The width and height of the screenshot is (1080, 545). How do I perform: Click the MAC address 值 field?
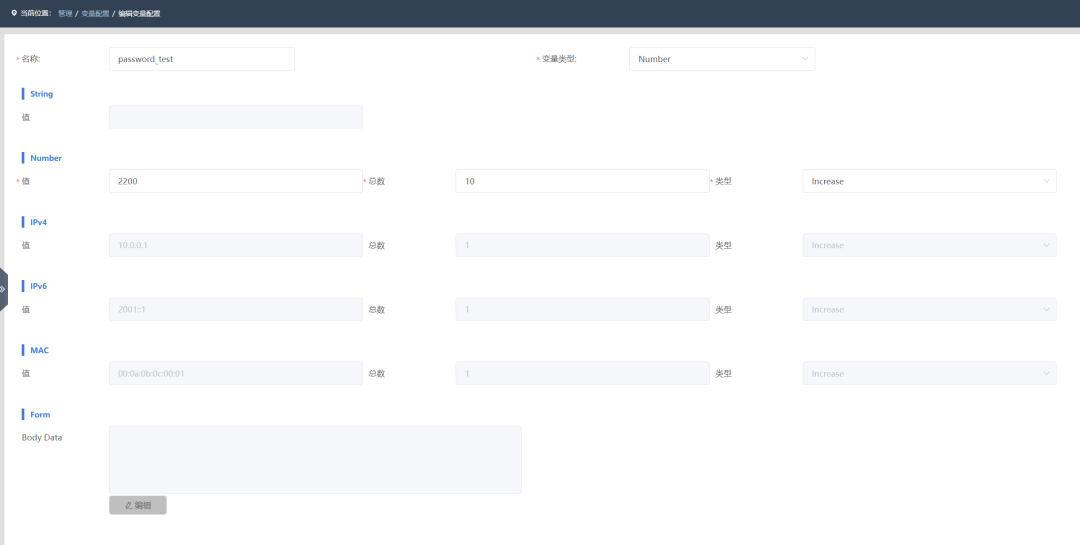[235, 373]
